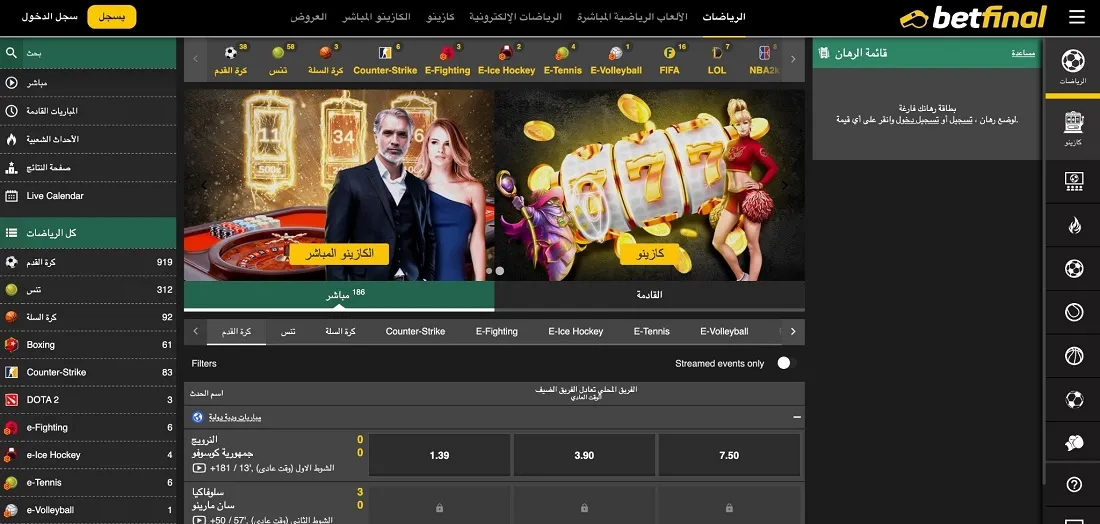Image resolution: width=1100 pixels, height=524 pixels.
Task: Switch to مباشر live tab
Action: click(x=339, y=295)
